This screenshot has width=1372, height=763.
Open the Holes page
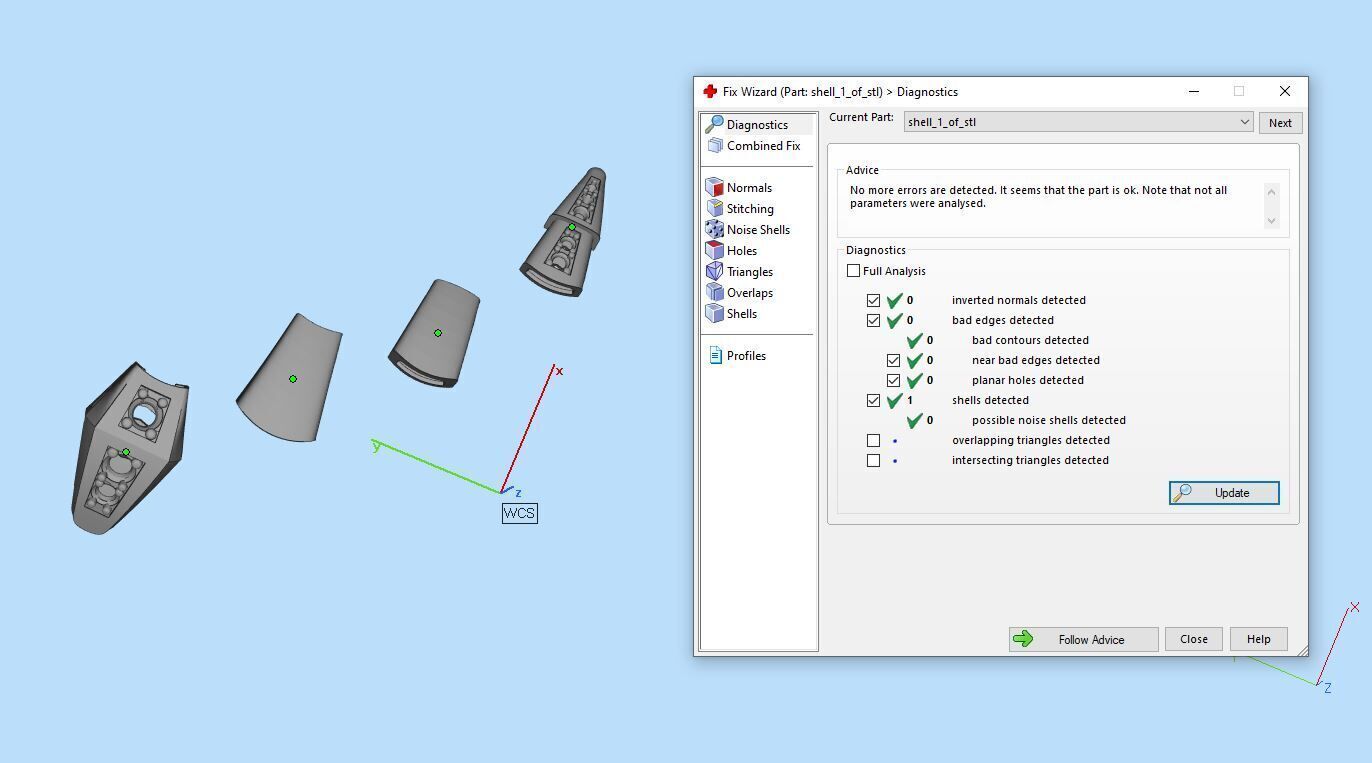click(x=742, y=251)
